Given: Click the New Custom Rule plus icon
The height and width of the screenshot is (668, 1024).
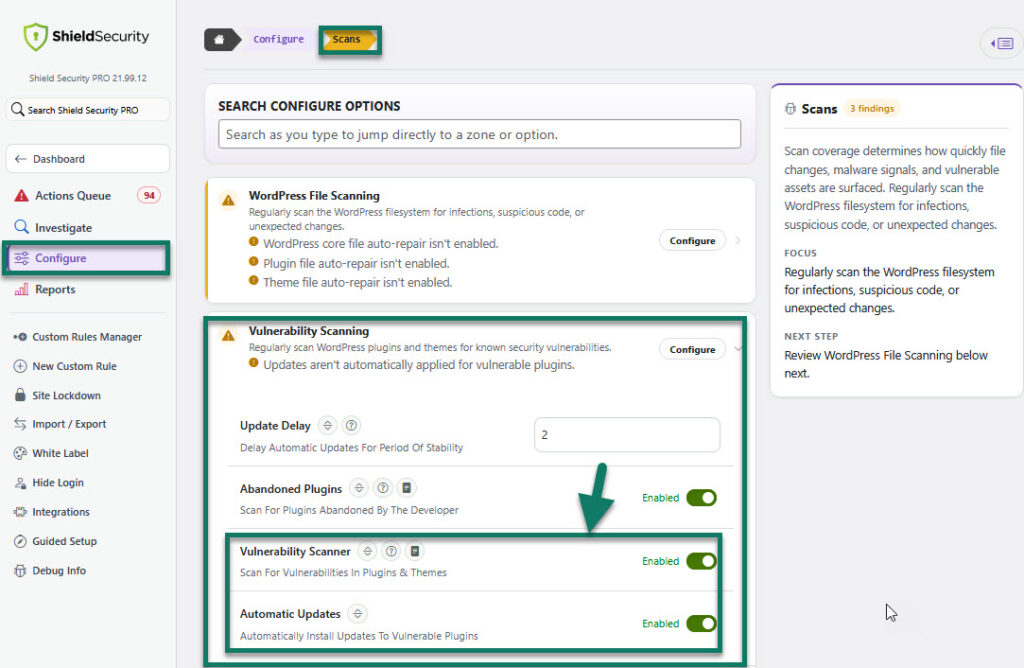Looking at the screenshot, I should (x=20, y=366).
